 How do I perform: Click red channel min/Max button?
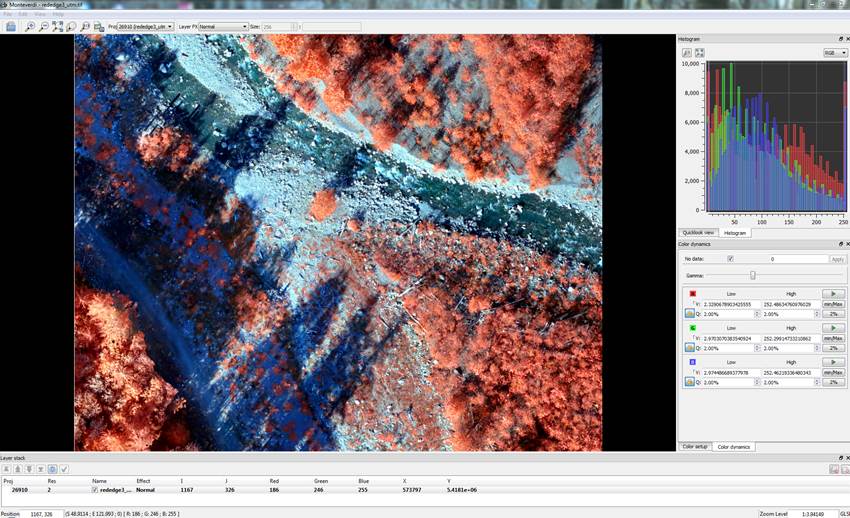834,304
